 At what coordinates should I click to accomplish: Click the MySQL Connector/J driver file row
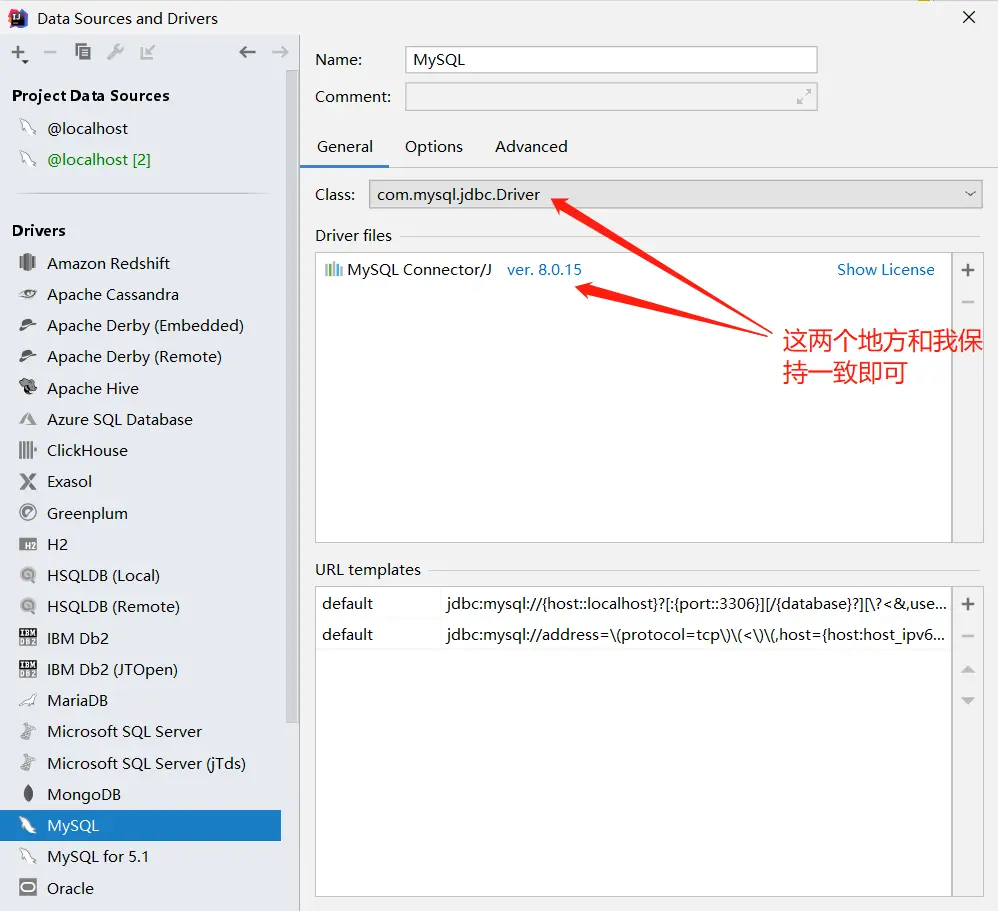coord(633,270)
